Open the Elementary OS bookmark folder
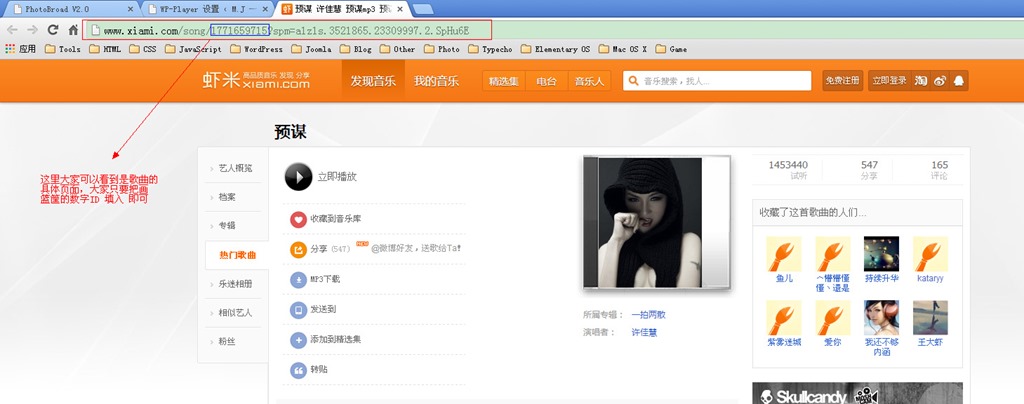The height and width of the screenshot is (404, 1024). tap(555, 49)
